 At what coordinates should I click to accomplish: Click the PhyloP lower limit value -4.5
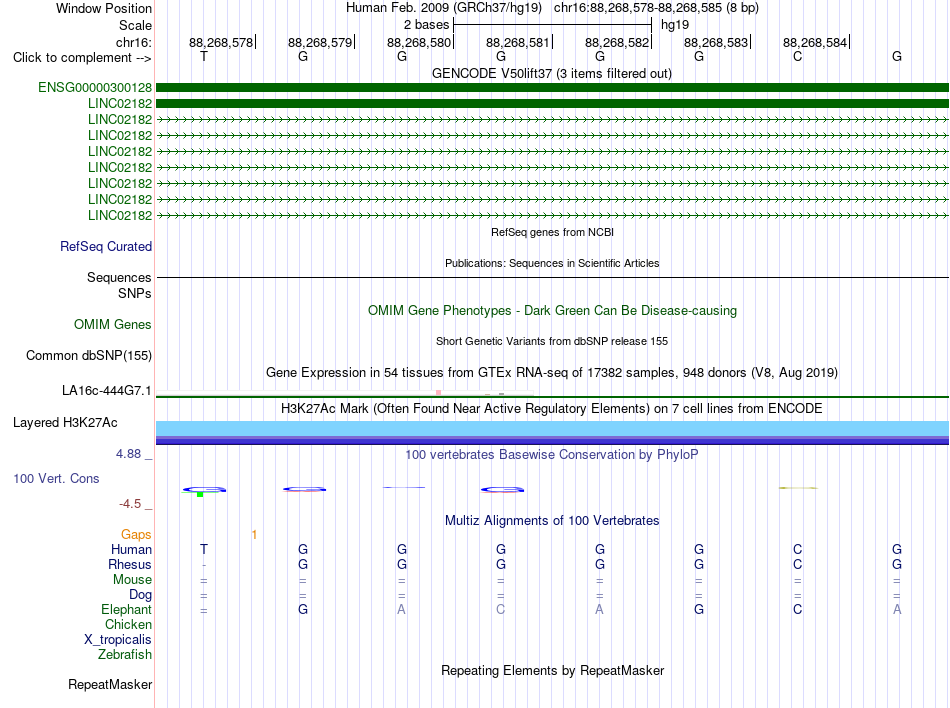click(130, 504)
